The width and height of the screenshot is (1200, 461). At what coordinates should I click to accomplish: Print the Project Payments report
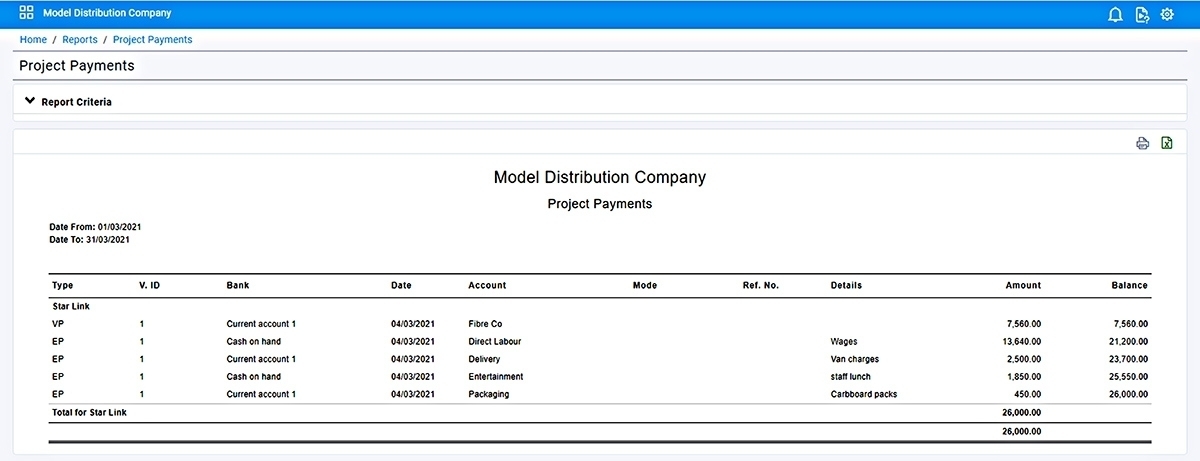(1143, 144)
